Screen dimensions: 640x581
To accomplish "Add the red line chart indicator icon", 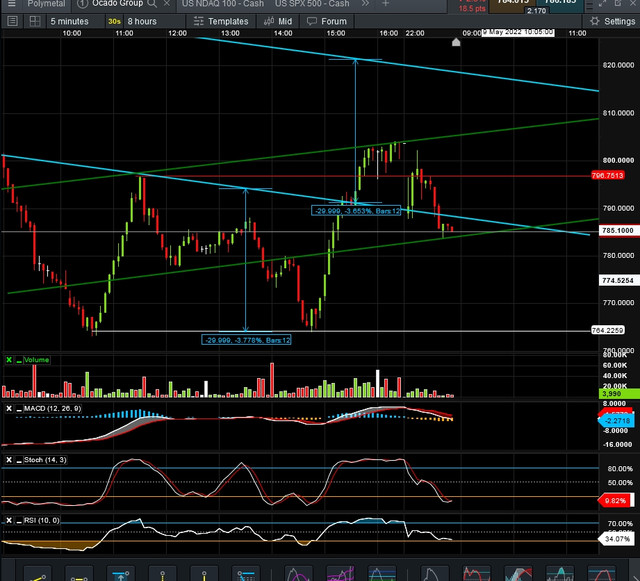I will tap(476, 573).
